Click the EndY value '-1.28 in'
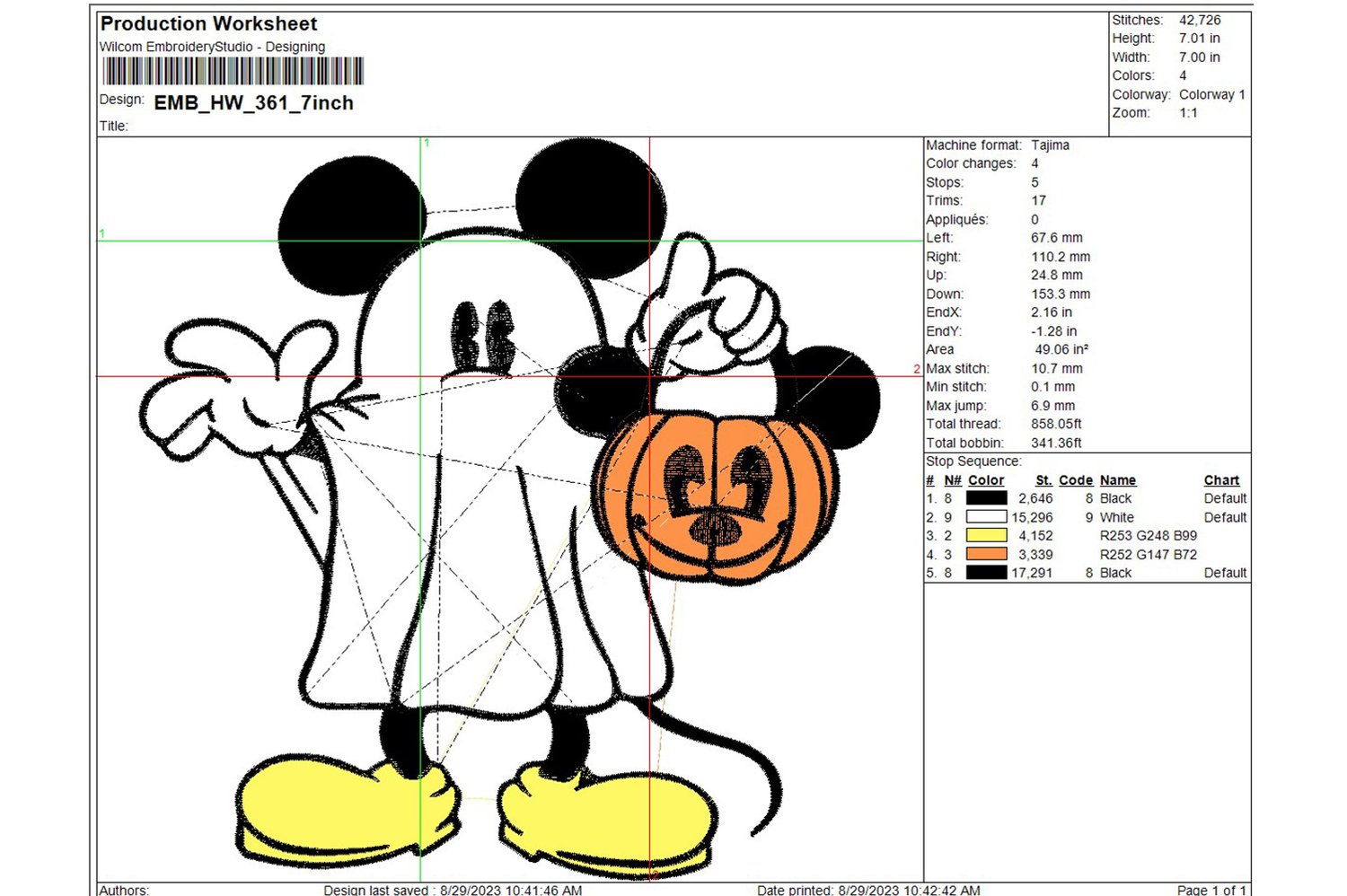Screen dimensions: 1347x896 (x=1053, y=331)
